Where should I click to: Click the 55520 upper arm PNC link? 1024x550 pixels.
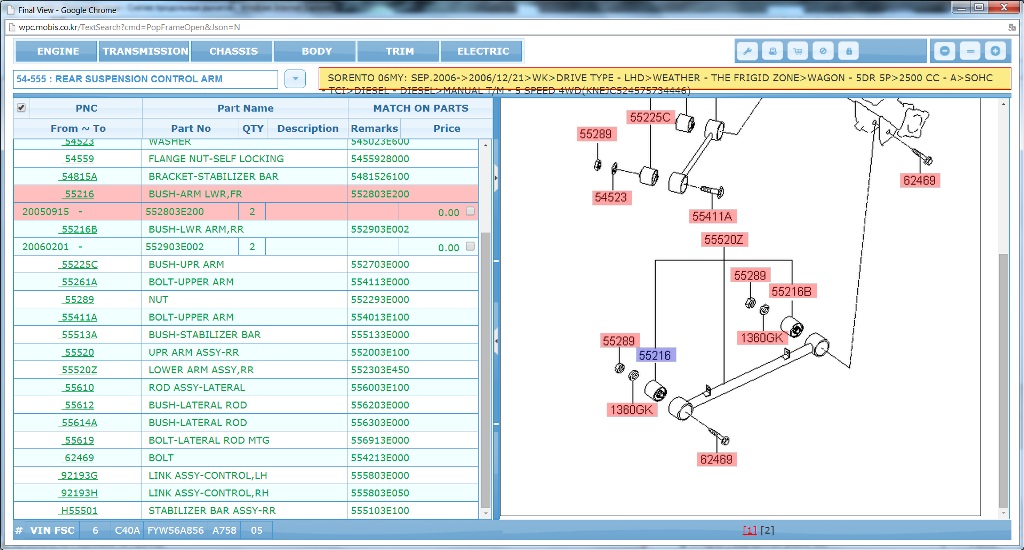point(79,353)
